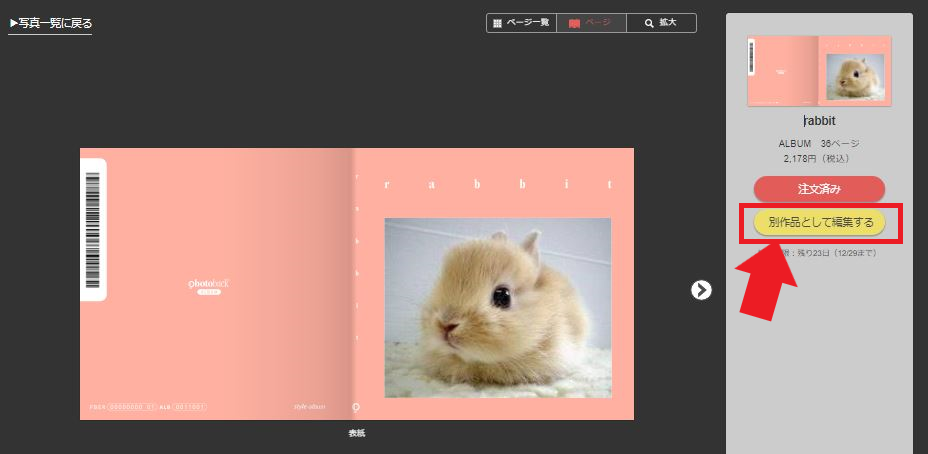
Task: Click the 表紙 label under the spread
Action: coord(357,434)
